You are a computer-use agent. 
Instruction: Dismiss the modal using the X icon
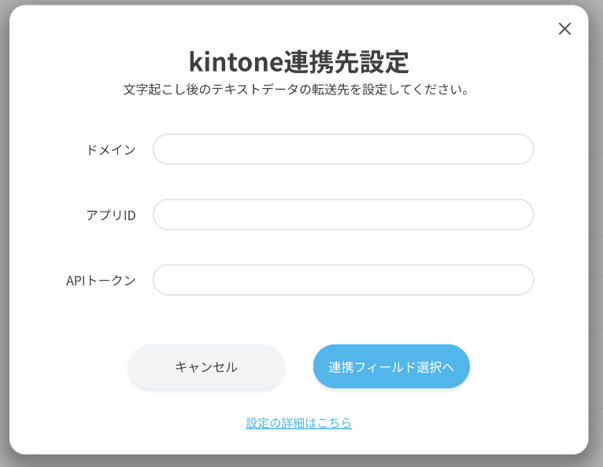pos(564,29)
